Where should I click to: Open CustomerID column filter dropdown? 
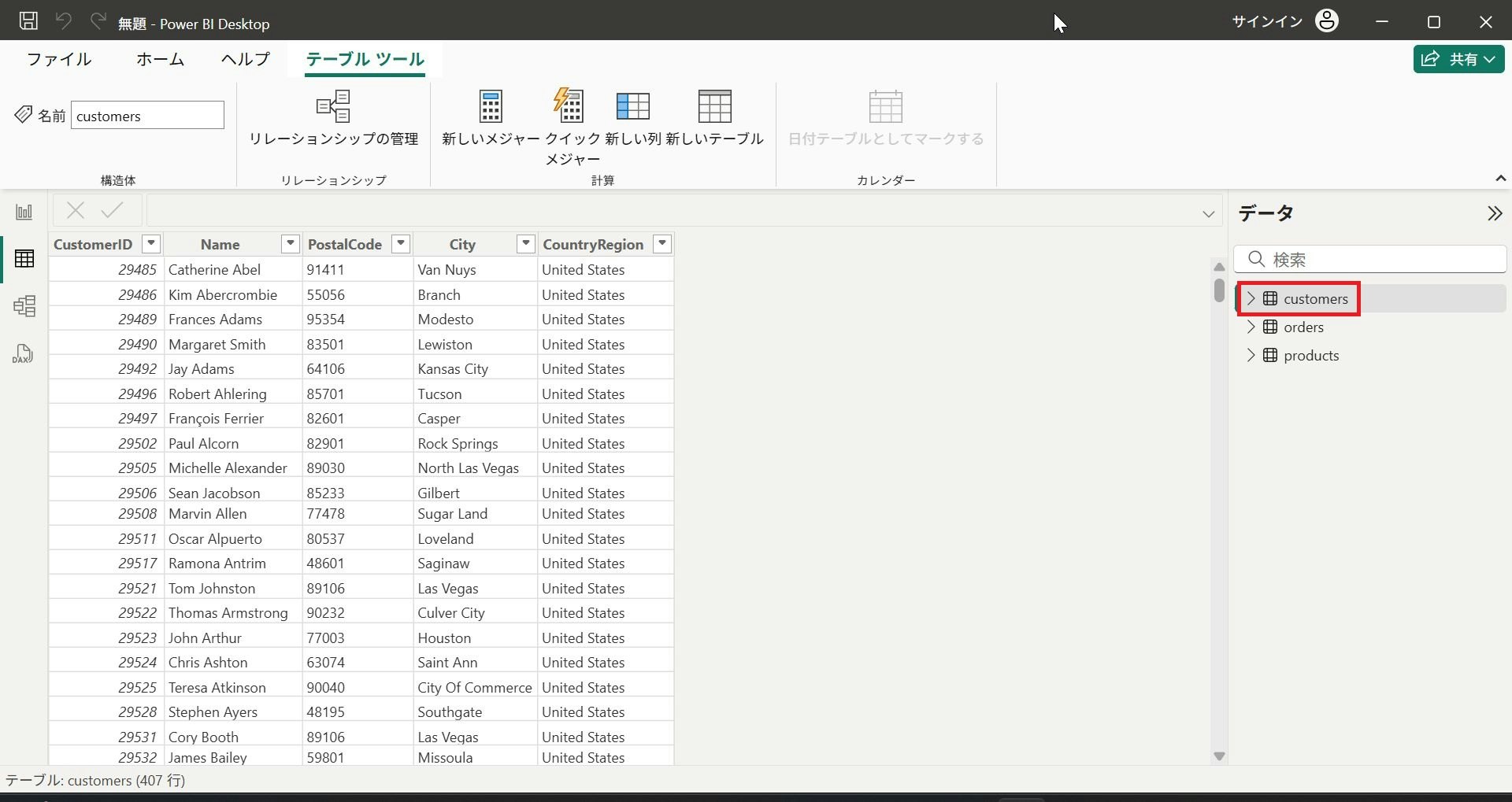point(151,244)
